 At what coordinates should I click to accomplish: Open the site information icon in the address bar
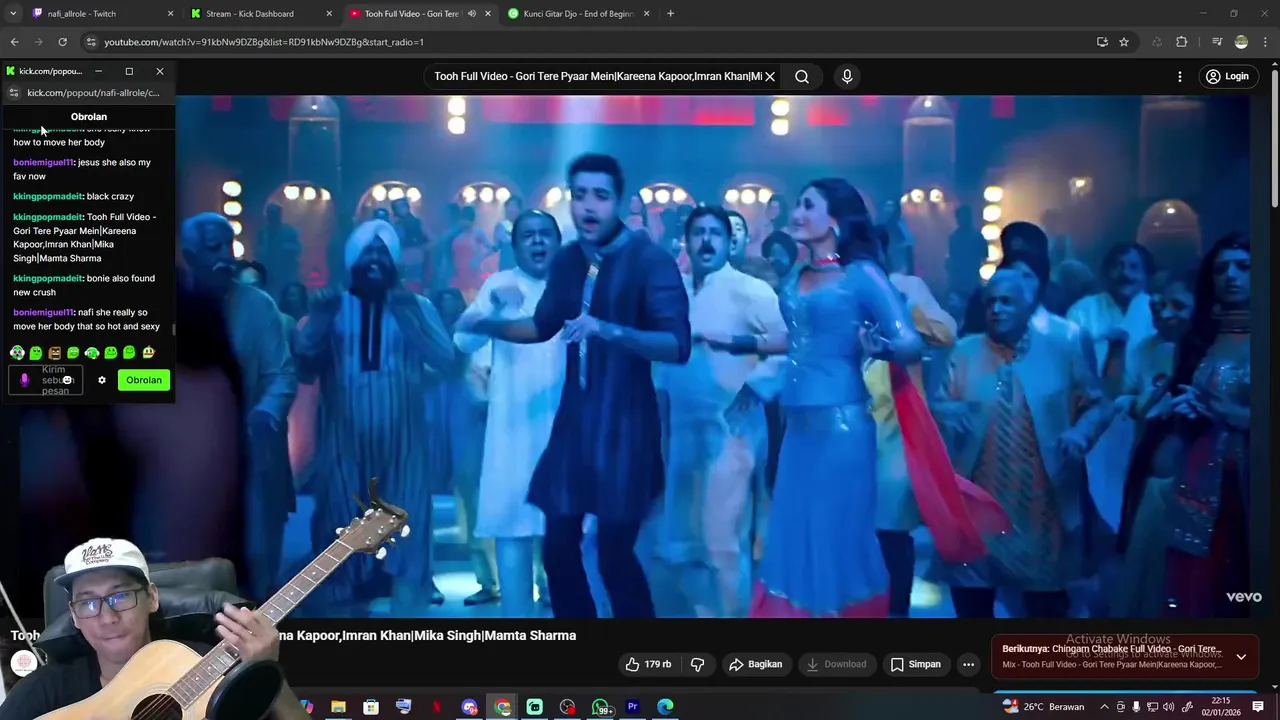pos(91,42)
